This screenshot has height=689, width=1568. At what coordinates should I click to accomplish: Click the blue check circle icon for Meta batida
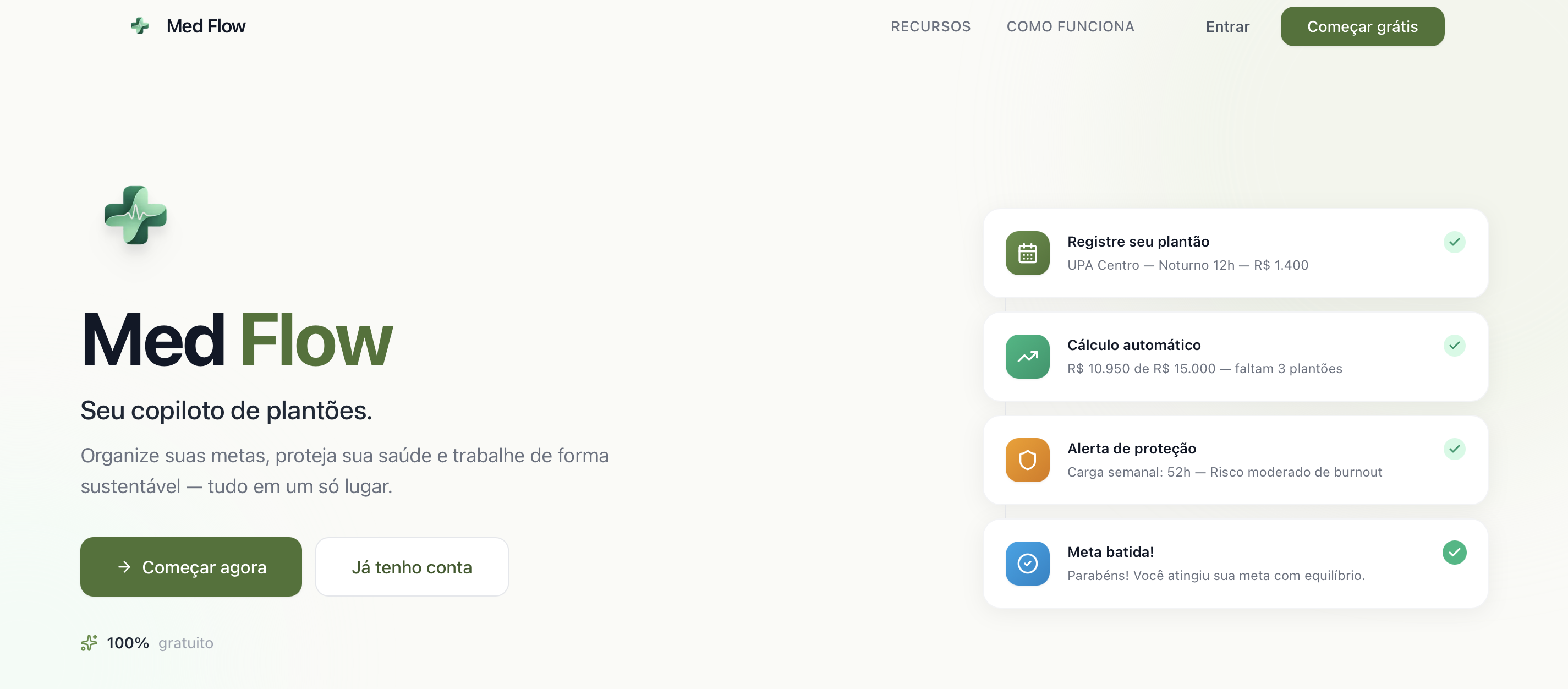coord(1027,564)
